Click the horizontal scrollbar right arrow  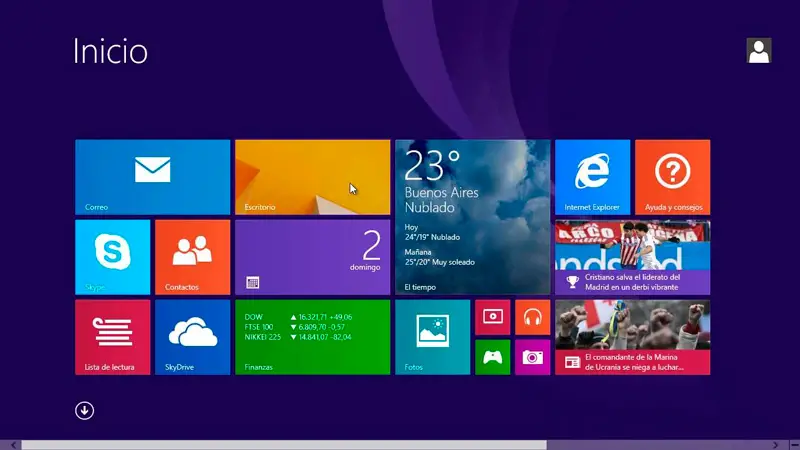(776, 445)
